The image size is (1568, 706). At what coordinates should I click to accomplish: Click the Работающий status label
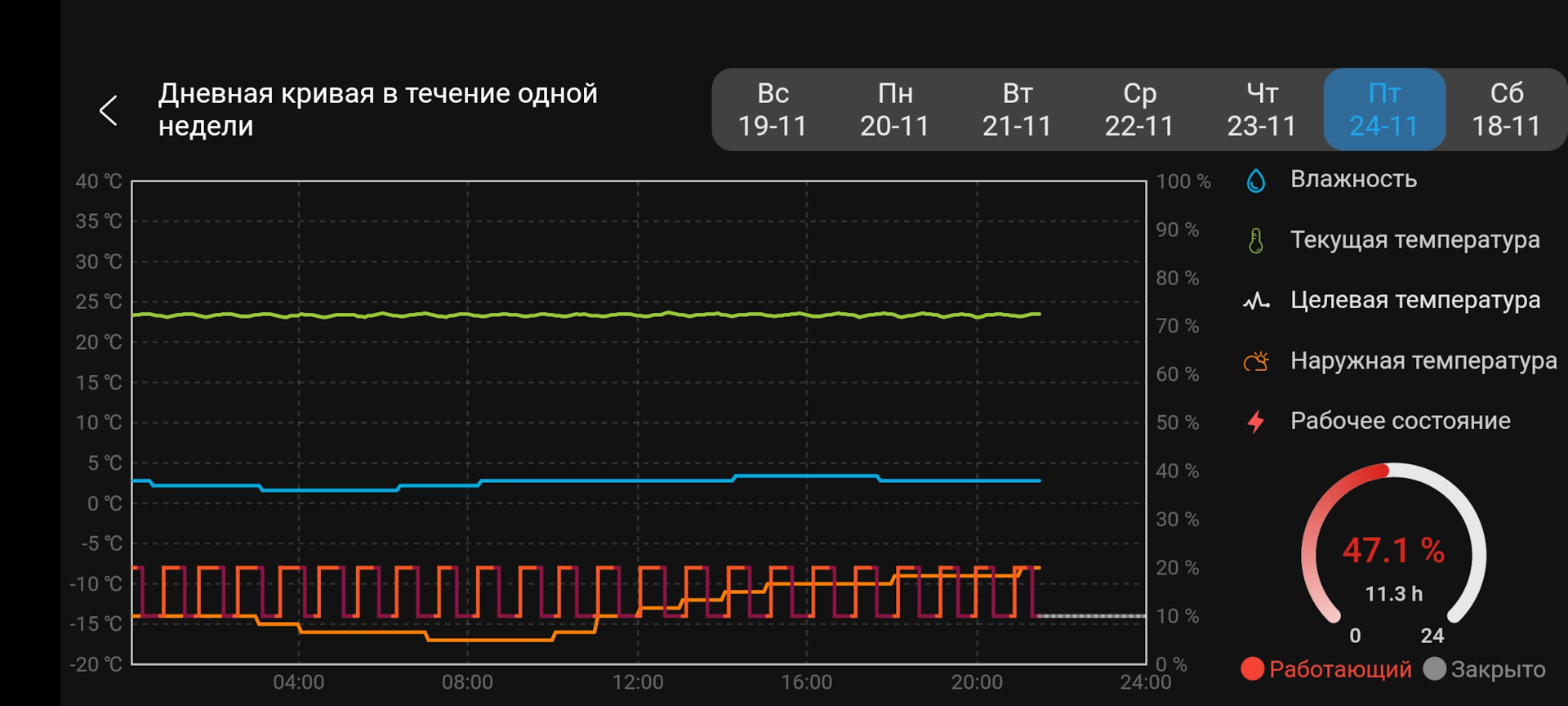(1340, 669)
